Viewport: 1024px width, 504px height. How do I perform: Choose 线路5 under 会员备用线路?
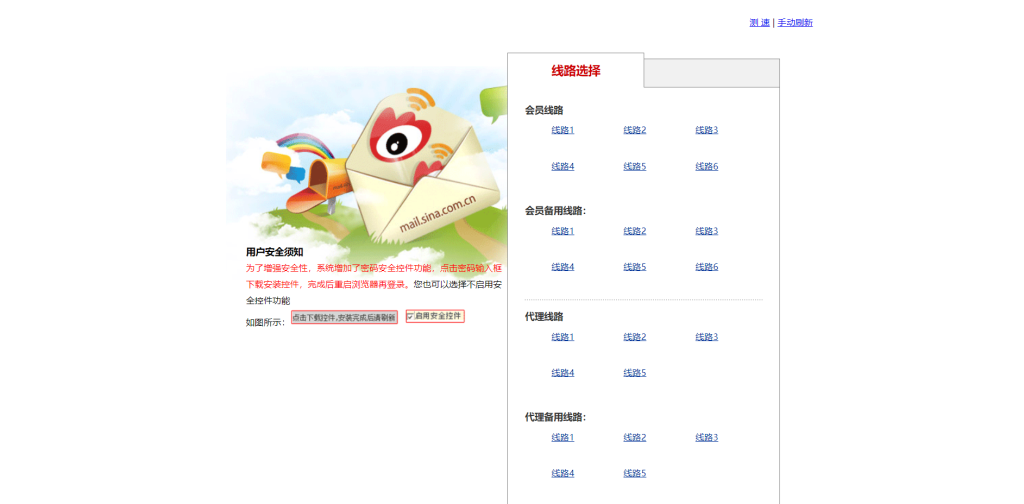point(634,267)
